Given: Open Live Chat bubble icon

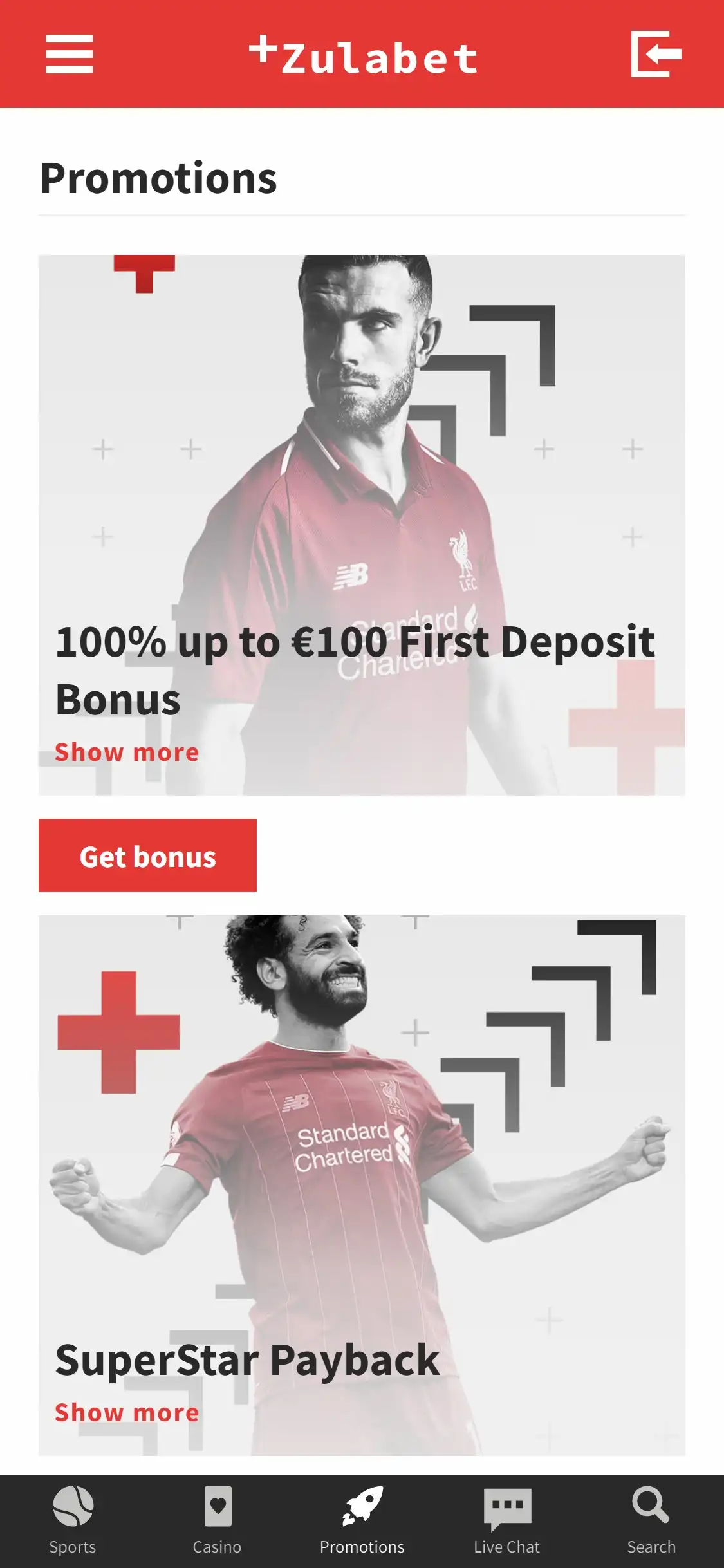Looking at the screenshot, I should pyautogui.click(x=507, y=1508).
